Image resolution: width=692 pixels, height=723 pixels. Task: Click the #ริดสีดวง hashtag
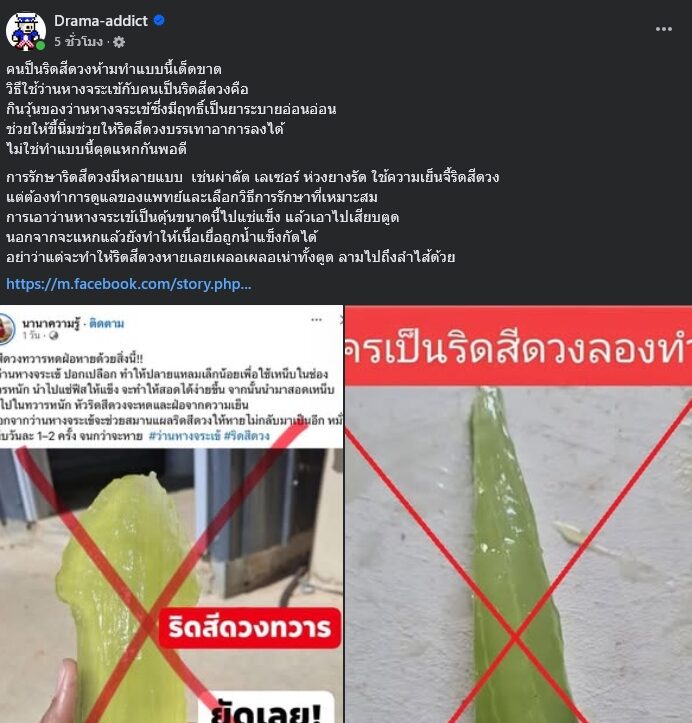click(247, 436)
